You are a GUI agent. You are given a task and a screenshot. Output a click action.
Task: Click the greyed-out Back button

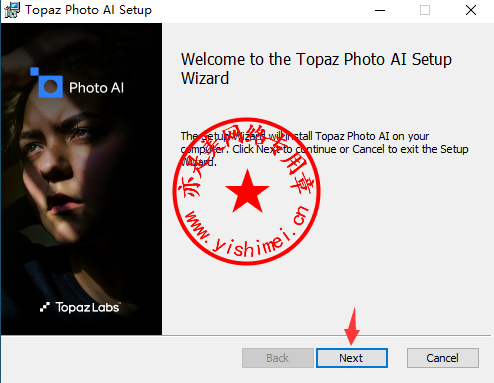(x=278, y=358)
